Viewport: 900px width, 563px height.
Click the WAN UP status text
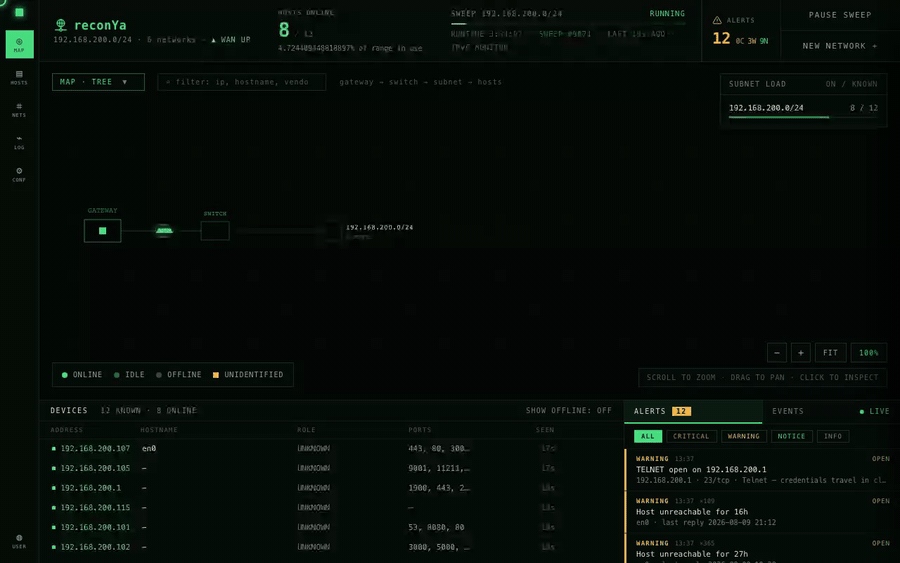(230, 40)
